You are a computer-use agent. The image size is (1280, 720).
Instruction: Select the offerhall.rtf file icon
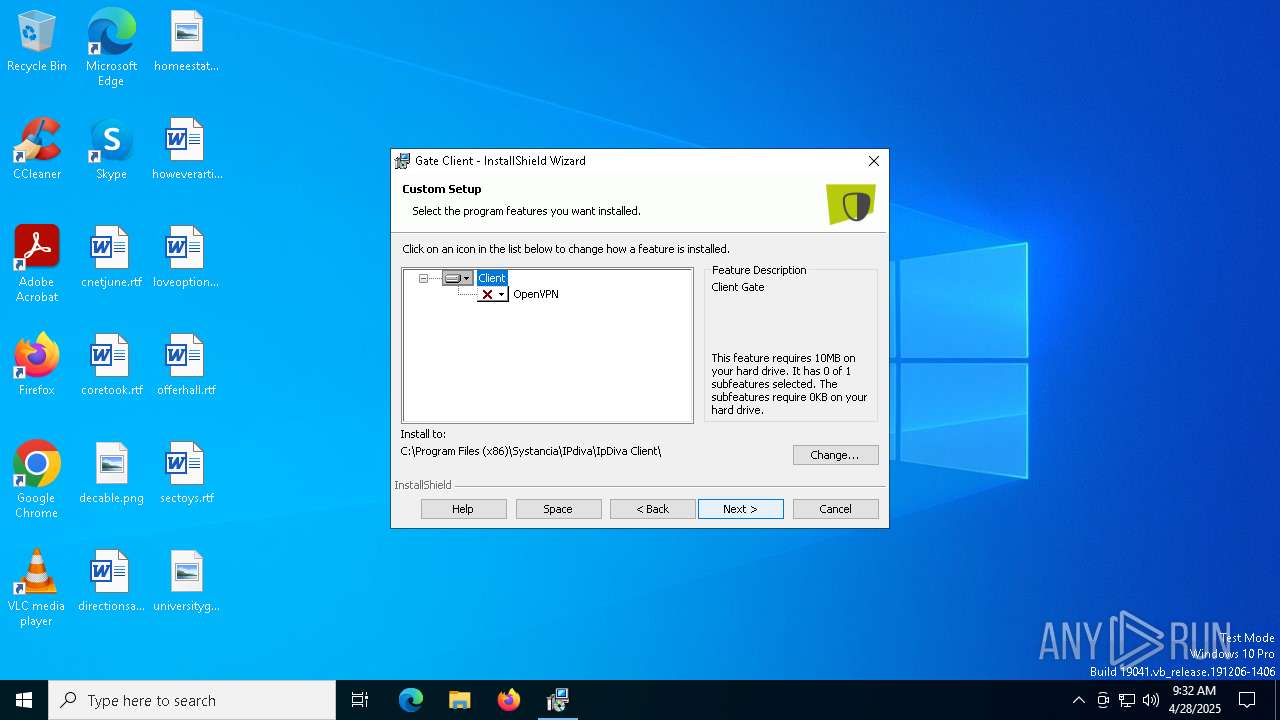click(186, 366)
